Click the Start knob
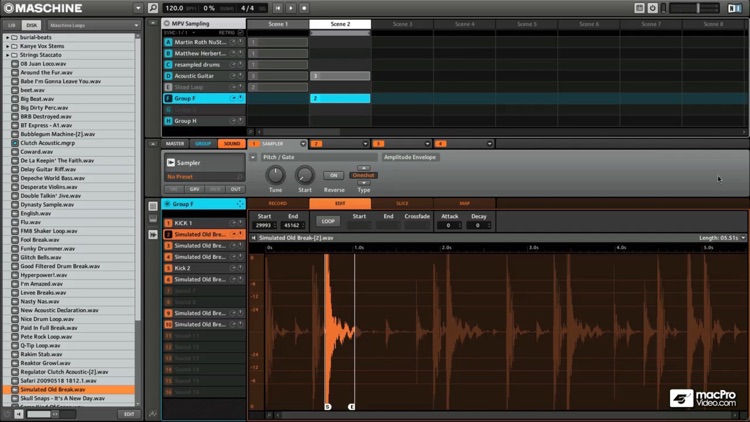 coord(305,175)
